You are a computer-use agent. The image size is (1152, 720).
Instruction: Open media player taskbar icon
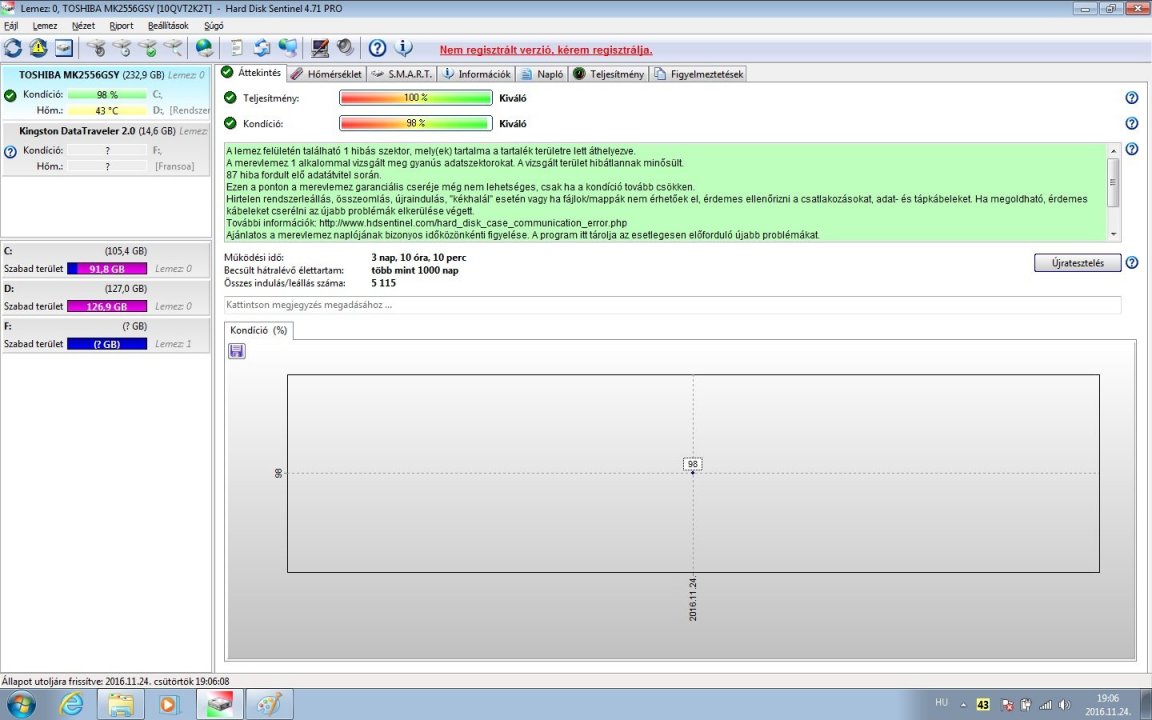coord(168,705)
